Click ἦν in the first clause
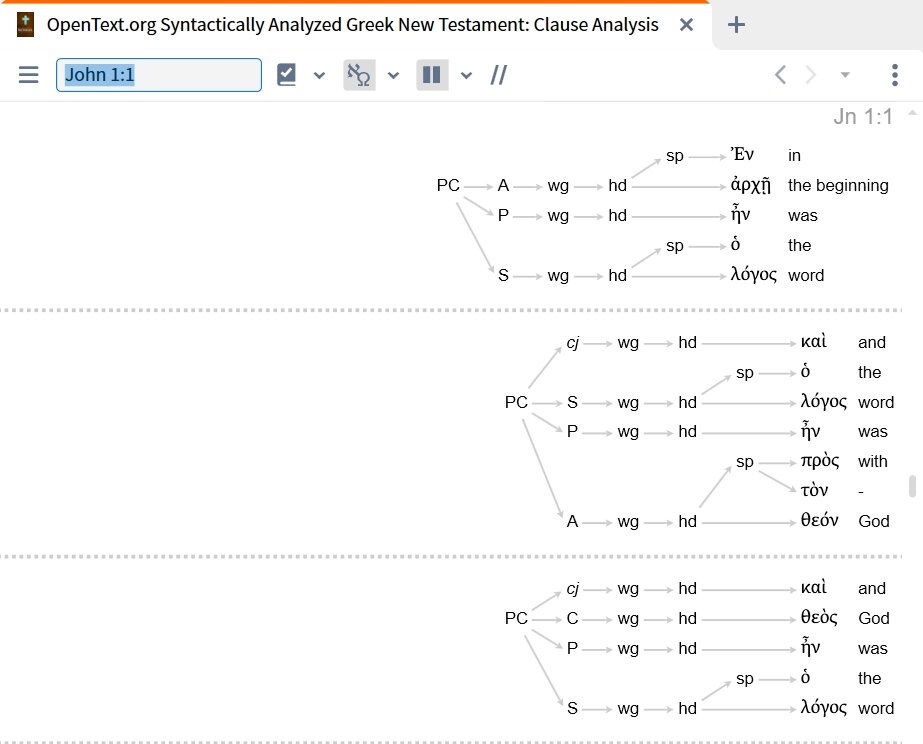 (741, 214)
